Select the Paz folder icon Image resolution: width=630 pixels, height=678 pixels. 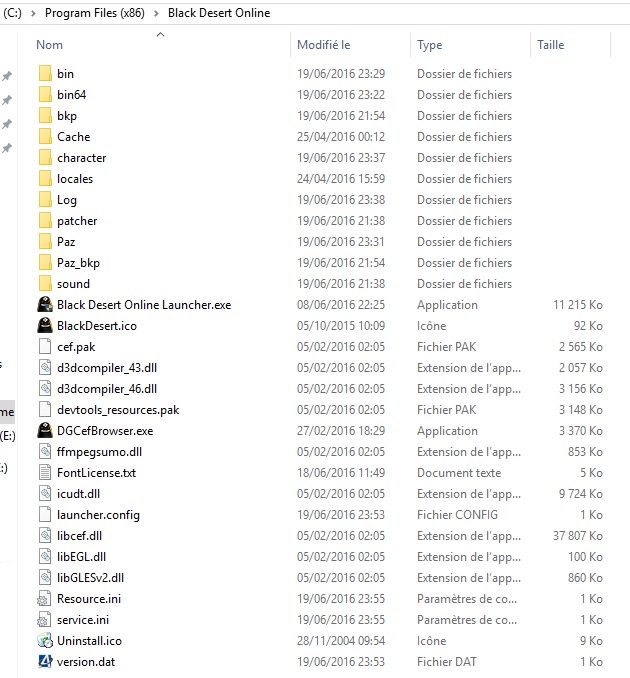[44, 242]
